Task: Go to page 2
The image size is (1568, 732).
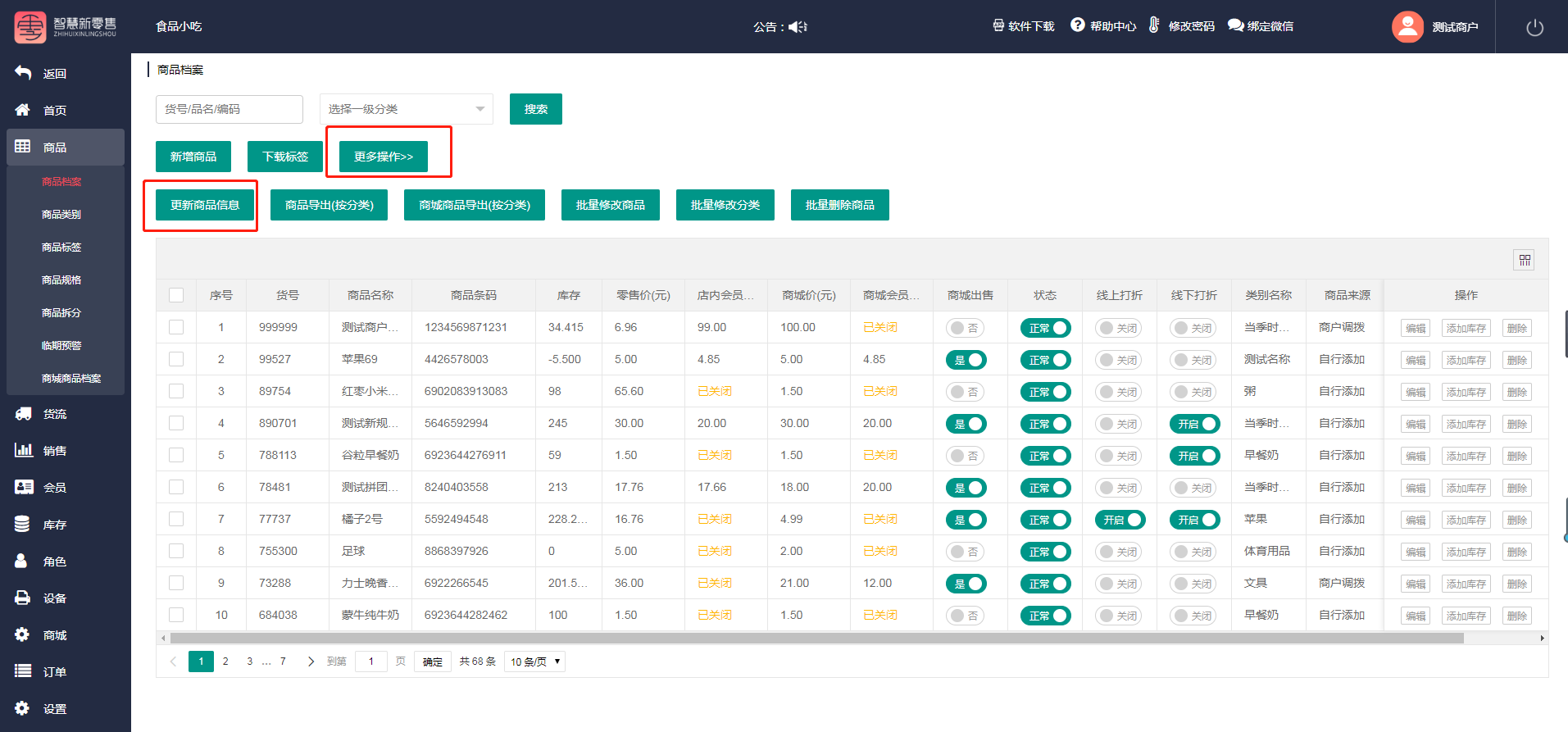Action: point(225,662)
